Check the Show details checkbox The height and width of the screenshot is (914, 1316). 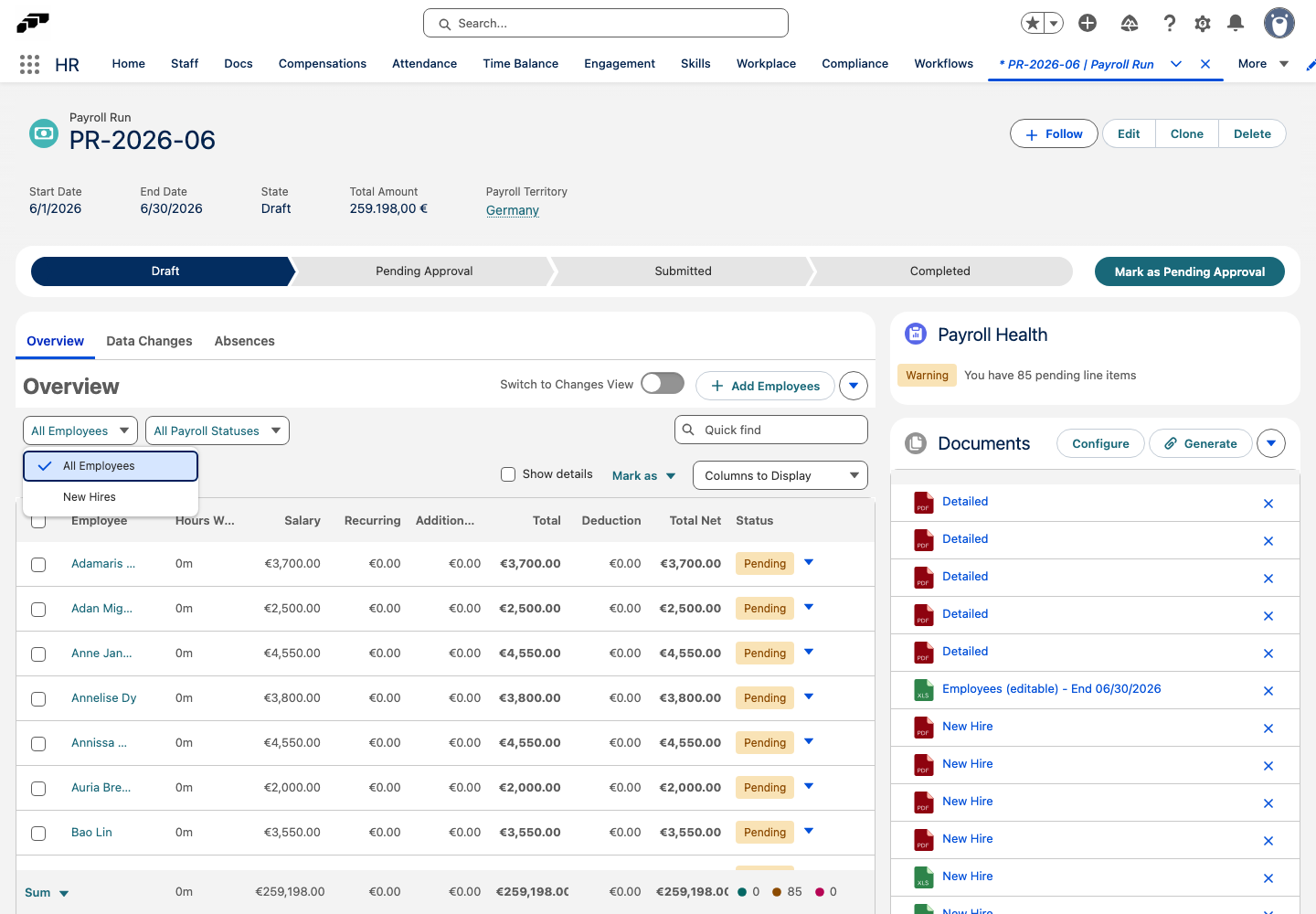pyautogui.click(x=508, y=474)
